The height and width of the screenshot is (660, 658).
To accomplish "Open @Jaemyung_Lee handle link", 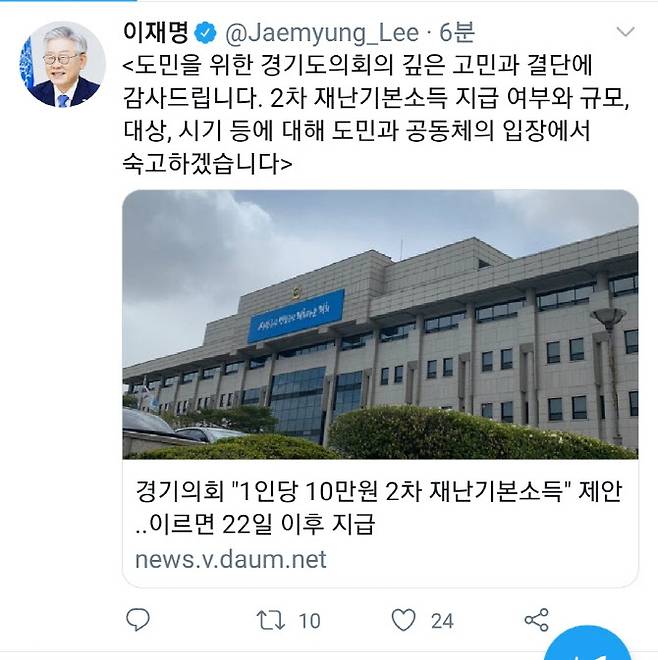I will click(322, 33).
